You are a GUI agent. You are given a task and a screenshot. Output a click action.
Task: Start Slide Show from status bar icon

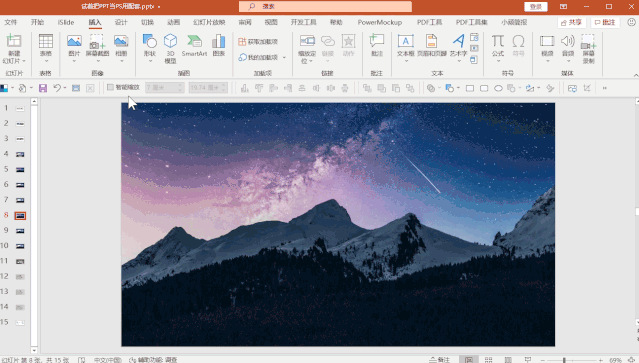528,360
